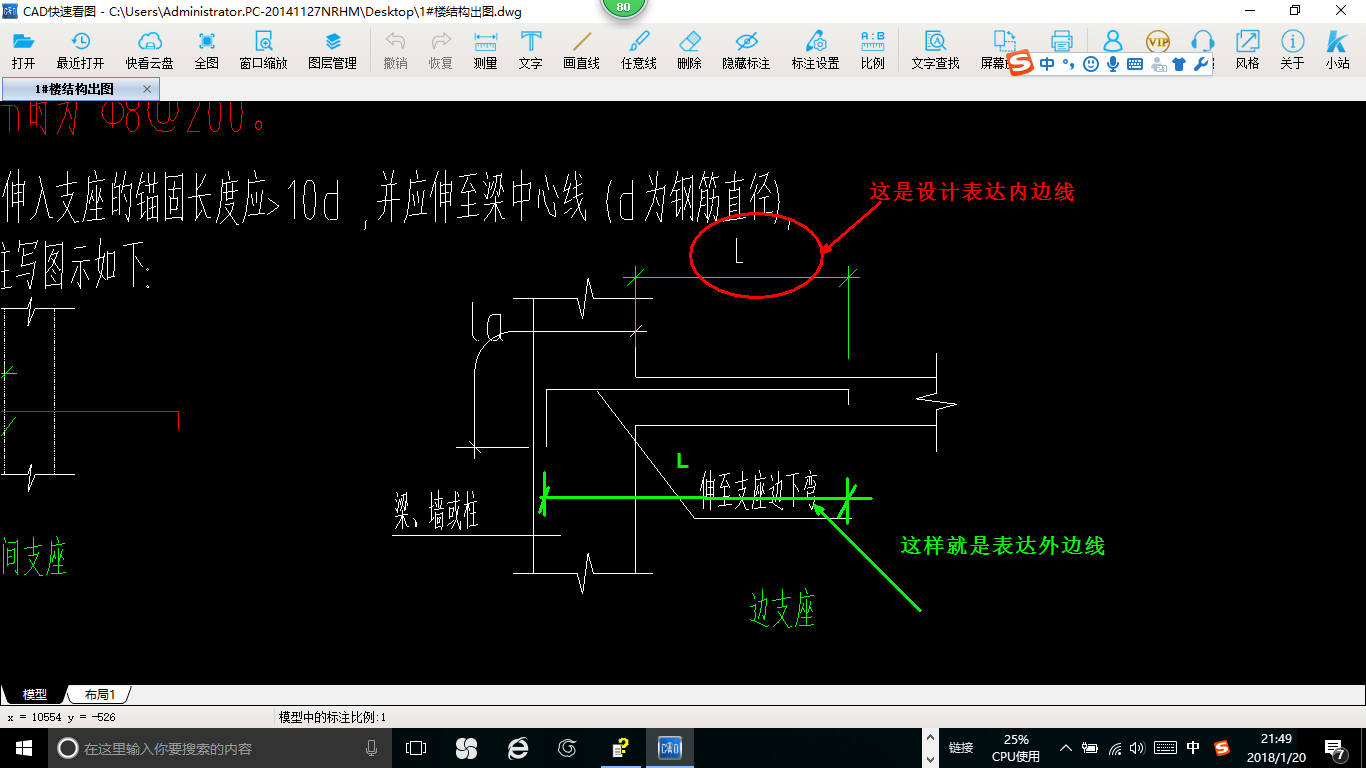Click the Sogou S logo on toolbar

[x=1019, y=63]
